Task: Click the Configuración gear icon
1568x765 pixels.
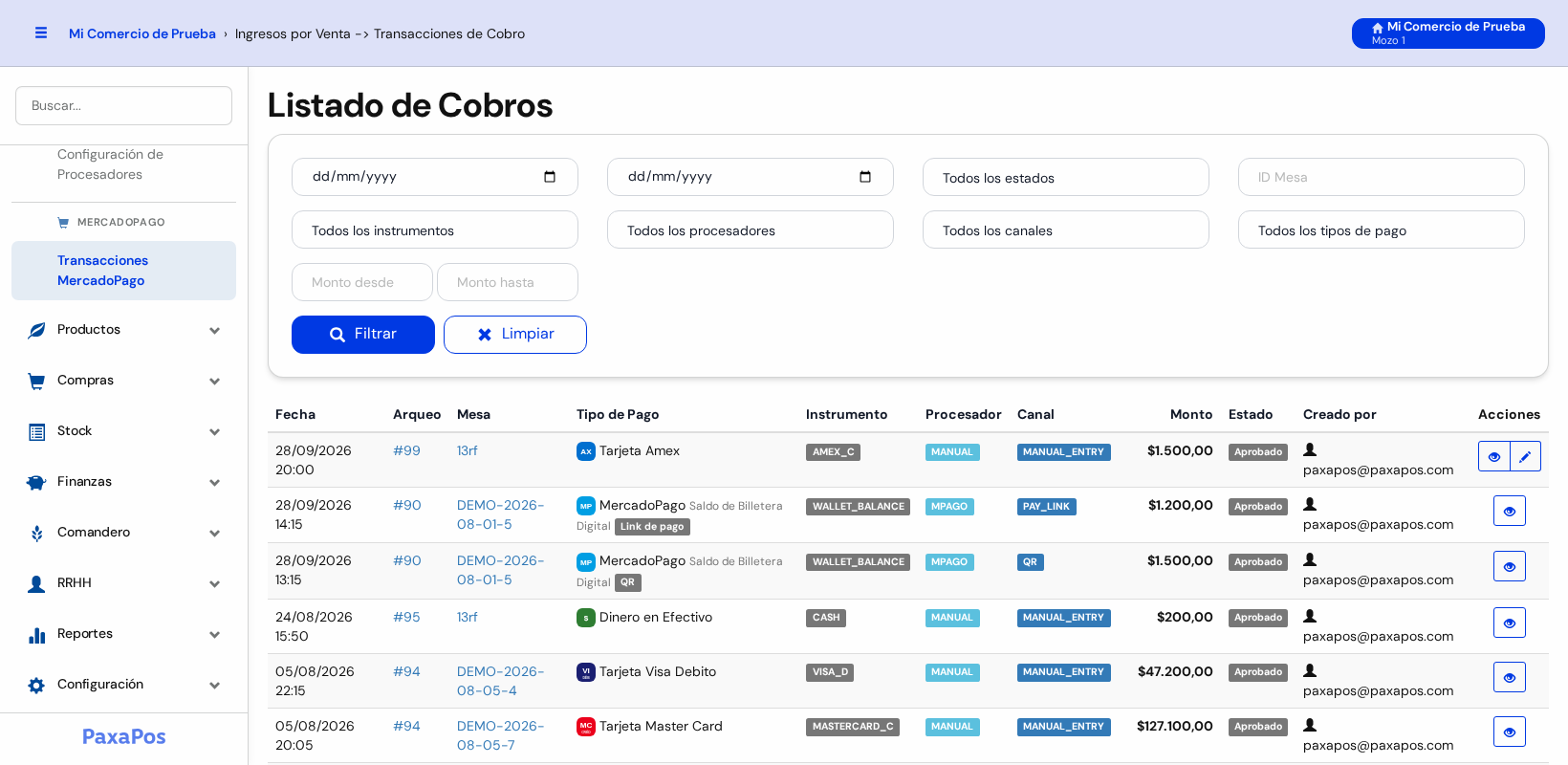Action: [36, 685]
